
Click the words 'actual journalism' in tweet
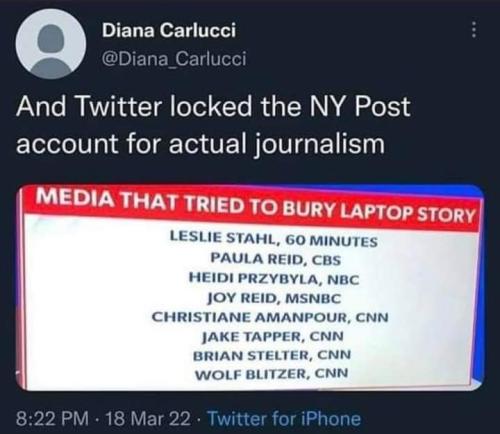pyautogui.click(x=277, y=144)
